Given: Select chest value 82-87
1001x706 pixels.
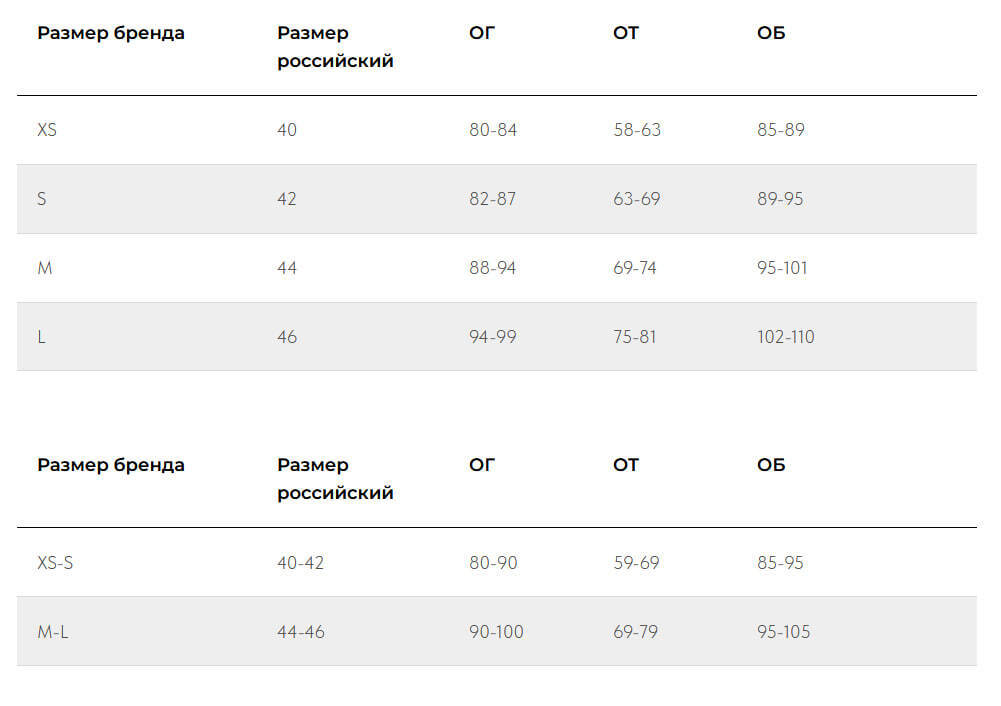Looking at the screenshot, I should (493, 199).
